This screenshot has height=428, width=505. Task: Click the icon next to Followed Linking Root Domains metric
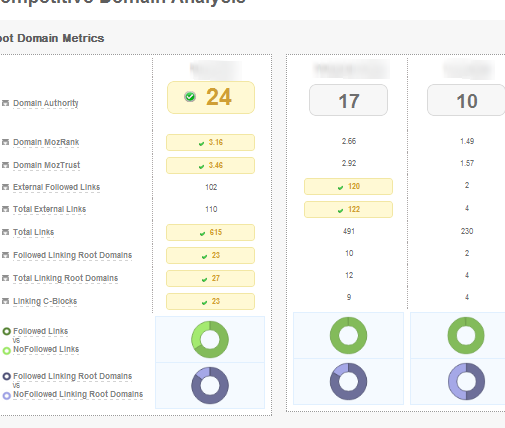(5, 255)
